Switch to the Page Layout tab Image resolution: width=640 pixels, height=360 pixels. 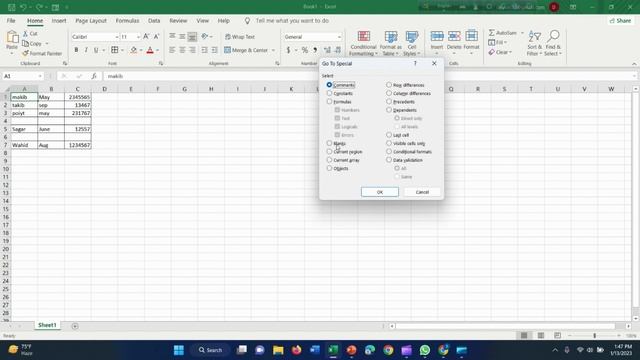point(91,20)
